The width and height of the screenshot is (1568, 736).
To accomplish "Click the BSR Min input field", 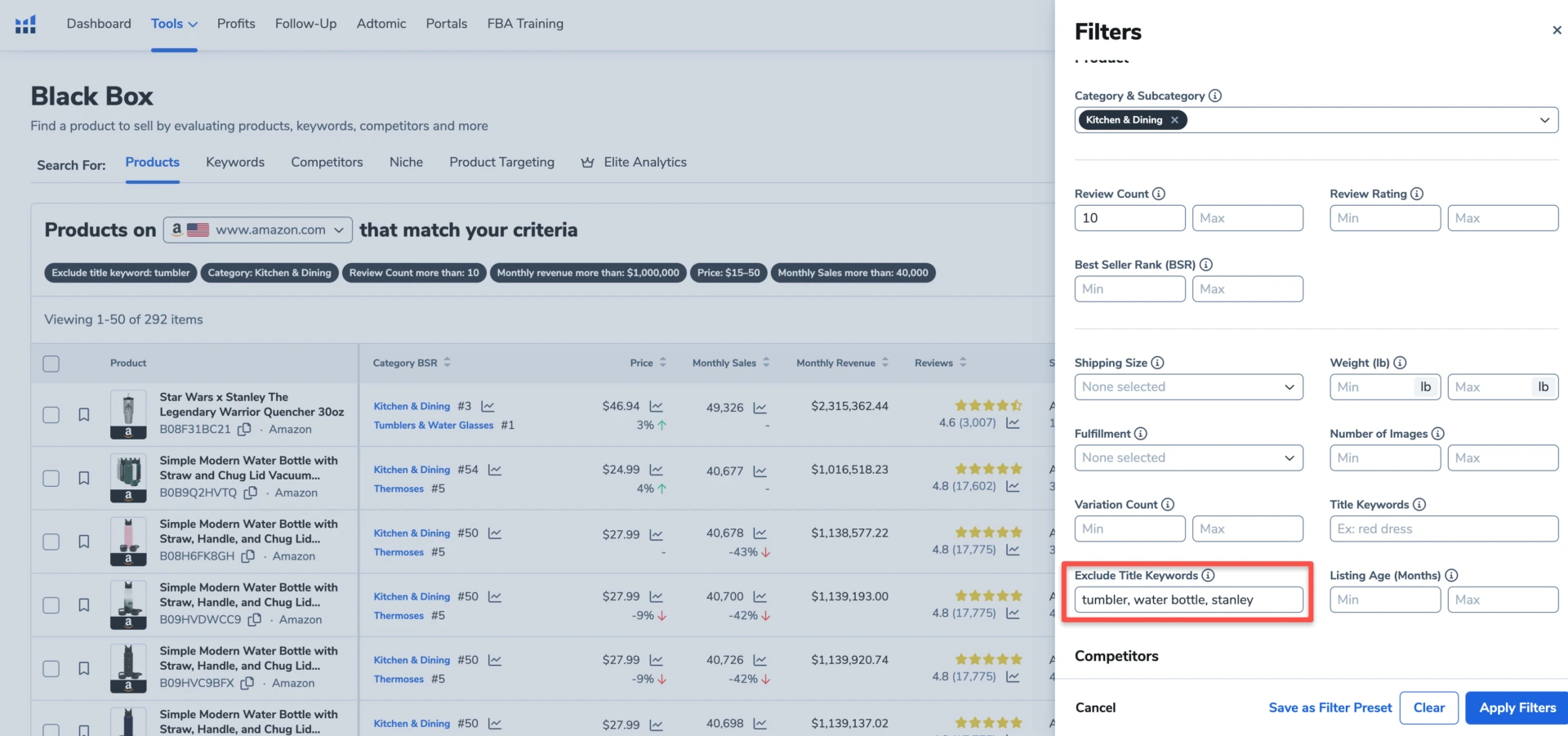I will click(x=1129, y=289).
